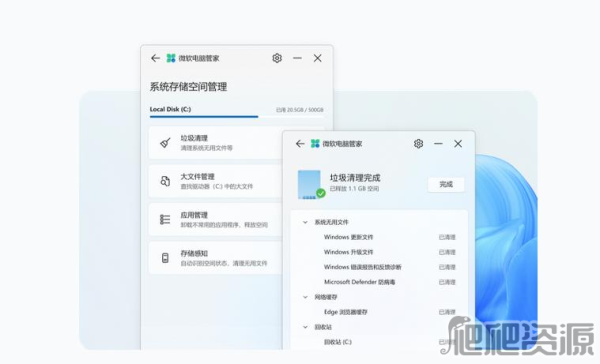
Task: Click the Local Disk (C:) usage bar
Action: pos(236,116)
